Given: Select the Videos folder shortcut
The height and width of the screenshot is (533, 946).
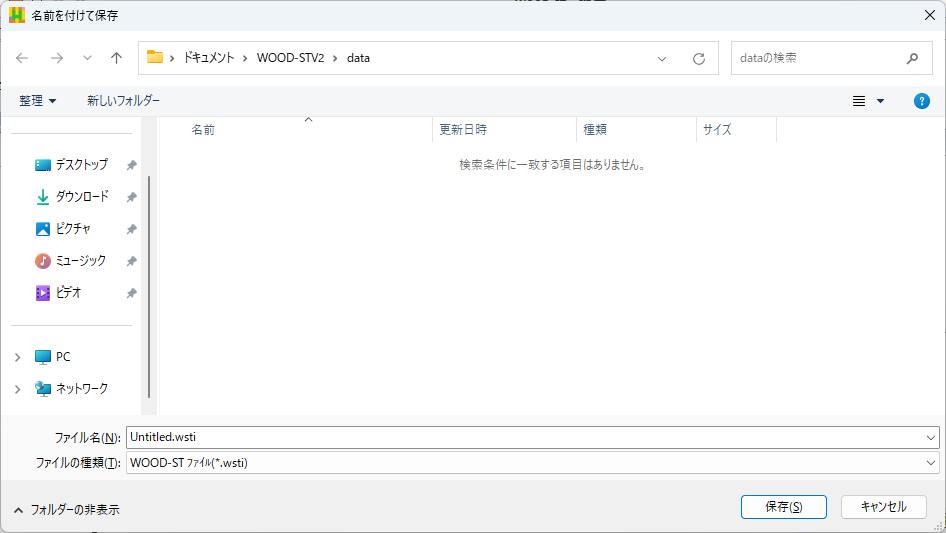Looking at the screenshot, I should (68, 293).
